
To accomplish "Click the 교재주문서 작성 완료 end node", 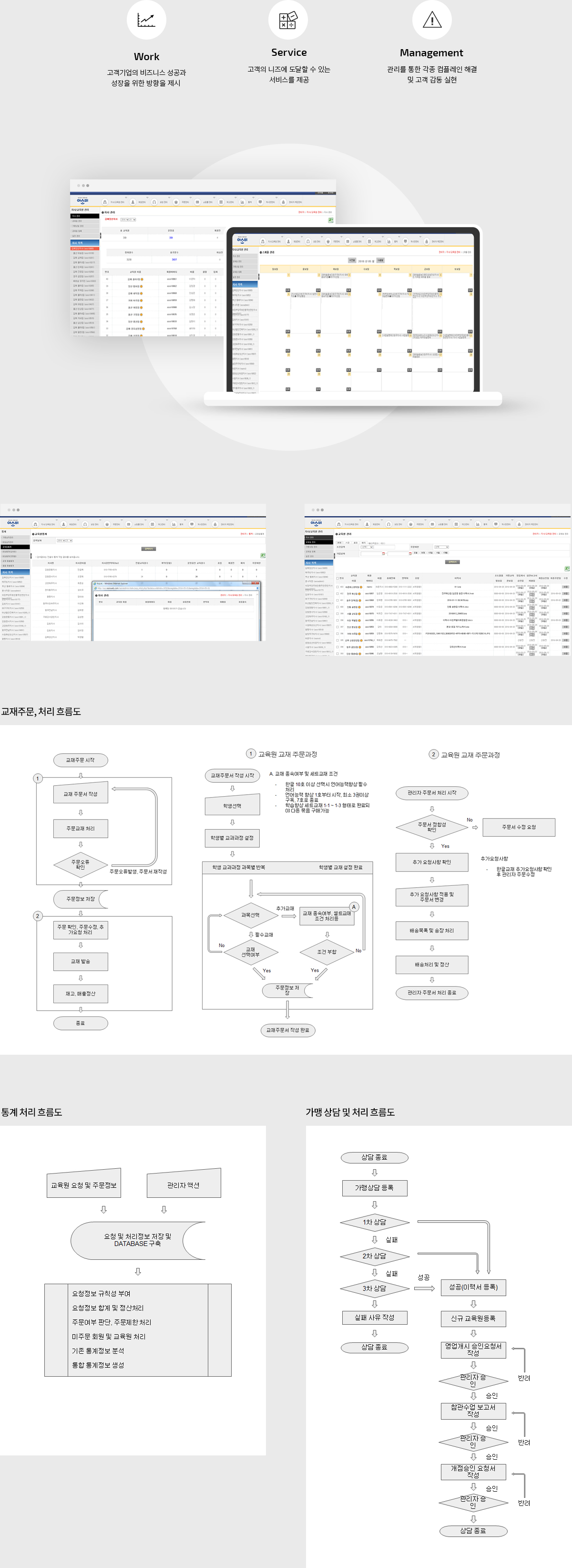I will coord(288,1030).
